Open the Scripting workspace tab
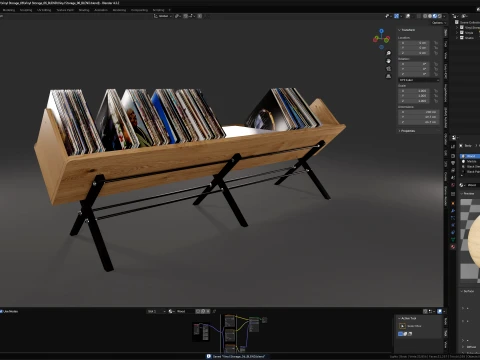This screenshot has width=480, height=360. (x=158, y=10)
